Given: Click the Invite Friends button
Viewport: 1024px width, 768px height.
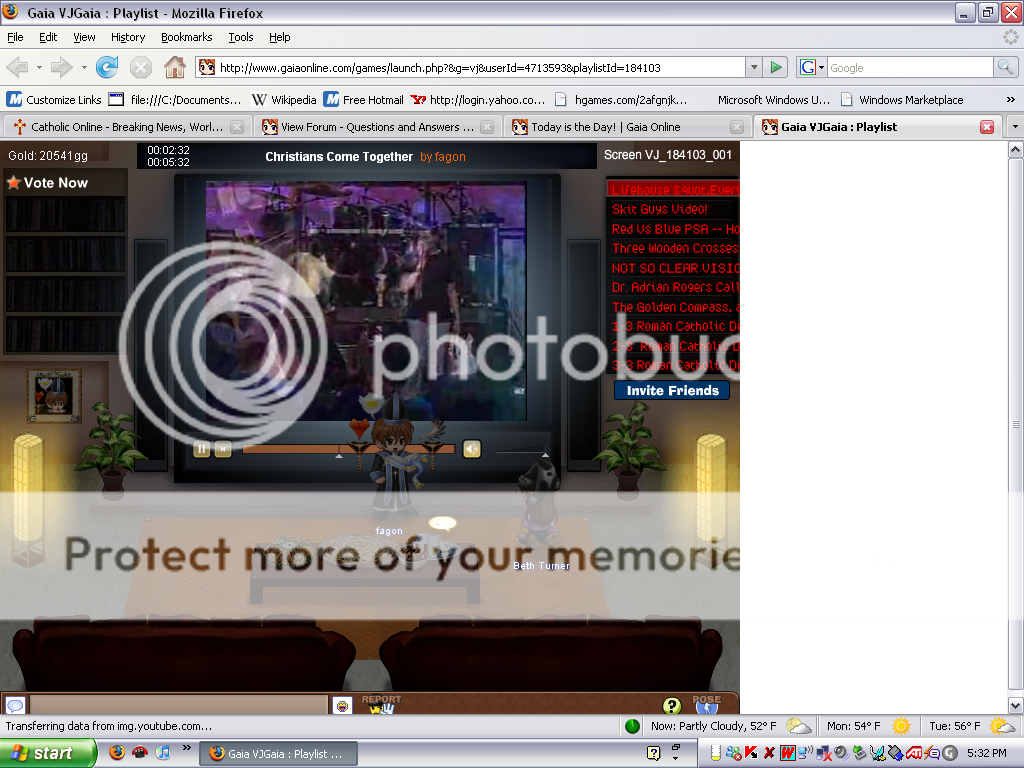Looking at the screenshot, I should coord(672,391).
